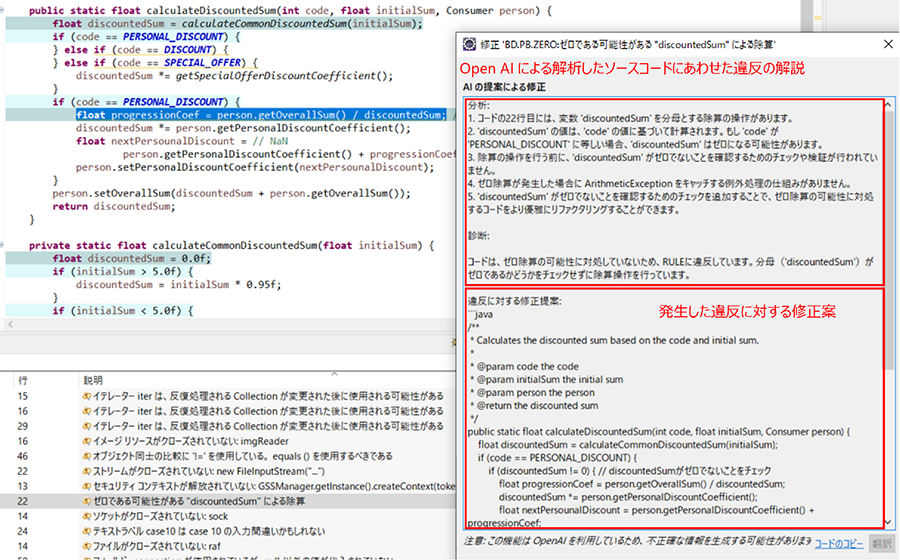Click the warning icon of the new FileInputStream row
The width and height of the screenshot is (900, 560).
click(87, 471)
